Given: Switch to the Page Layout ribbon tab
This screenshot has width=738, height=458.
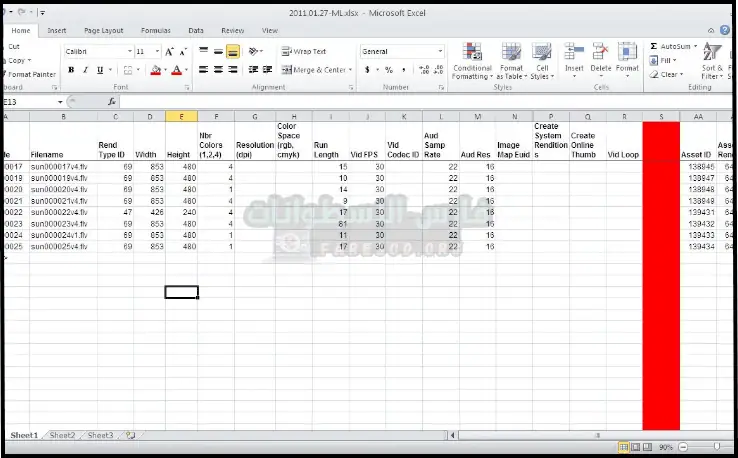Looking at the screenshot, I should click(104, 31).
